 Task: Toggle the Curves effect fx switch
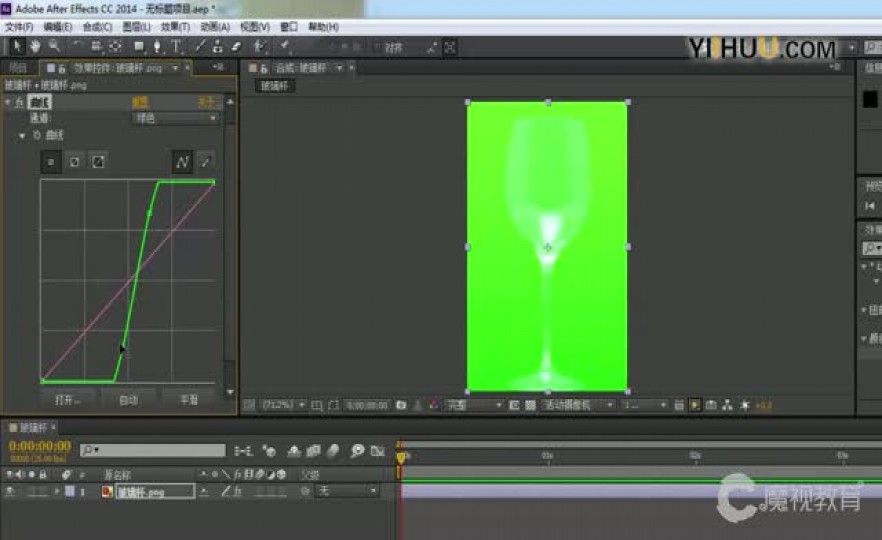point(20,102)
